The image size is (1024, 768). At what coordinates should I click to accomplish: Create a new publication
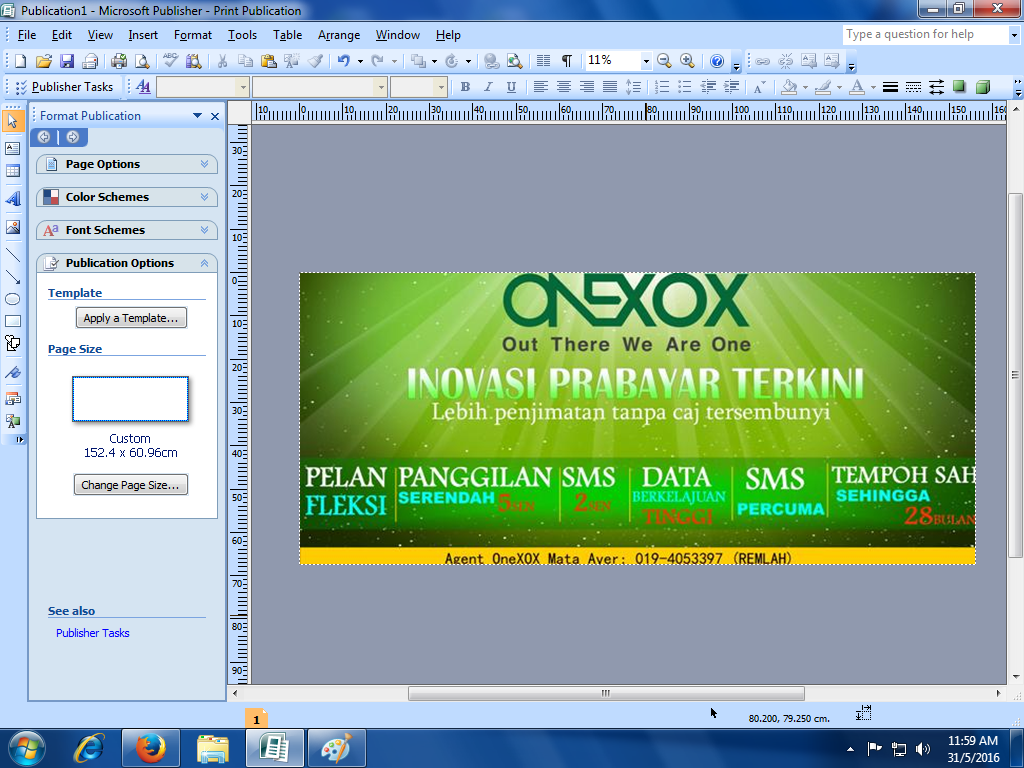(20, 61)
